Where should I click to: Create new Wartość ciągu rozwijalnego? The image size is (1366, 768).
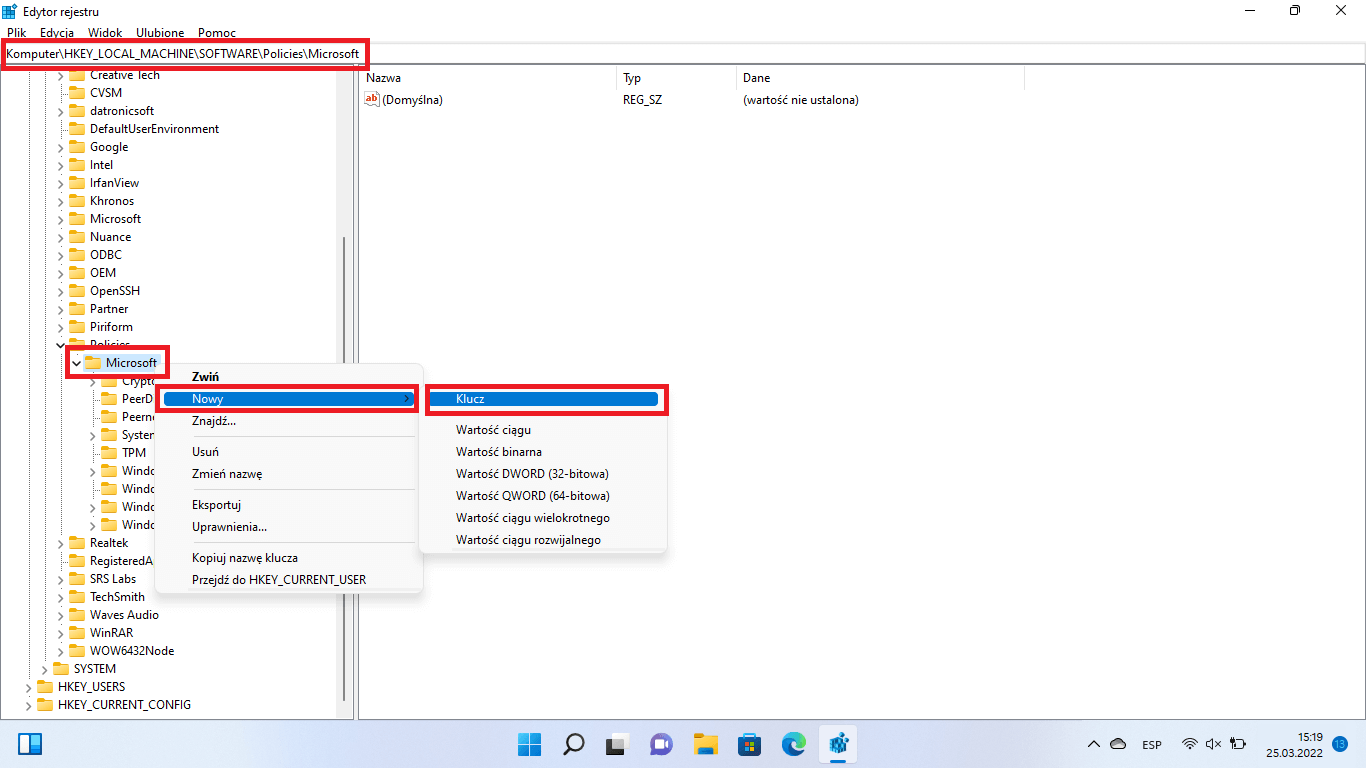543,540
